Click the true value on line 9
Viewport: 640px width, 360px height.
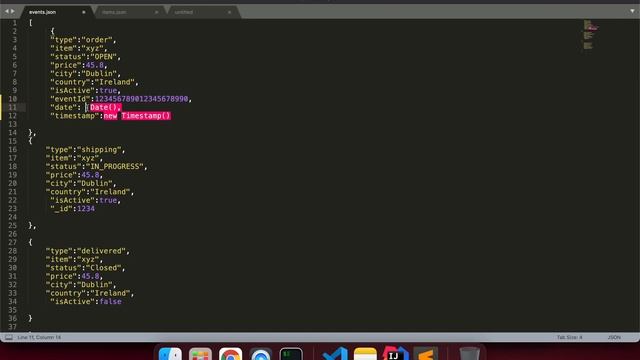pos(108,91)
